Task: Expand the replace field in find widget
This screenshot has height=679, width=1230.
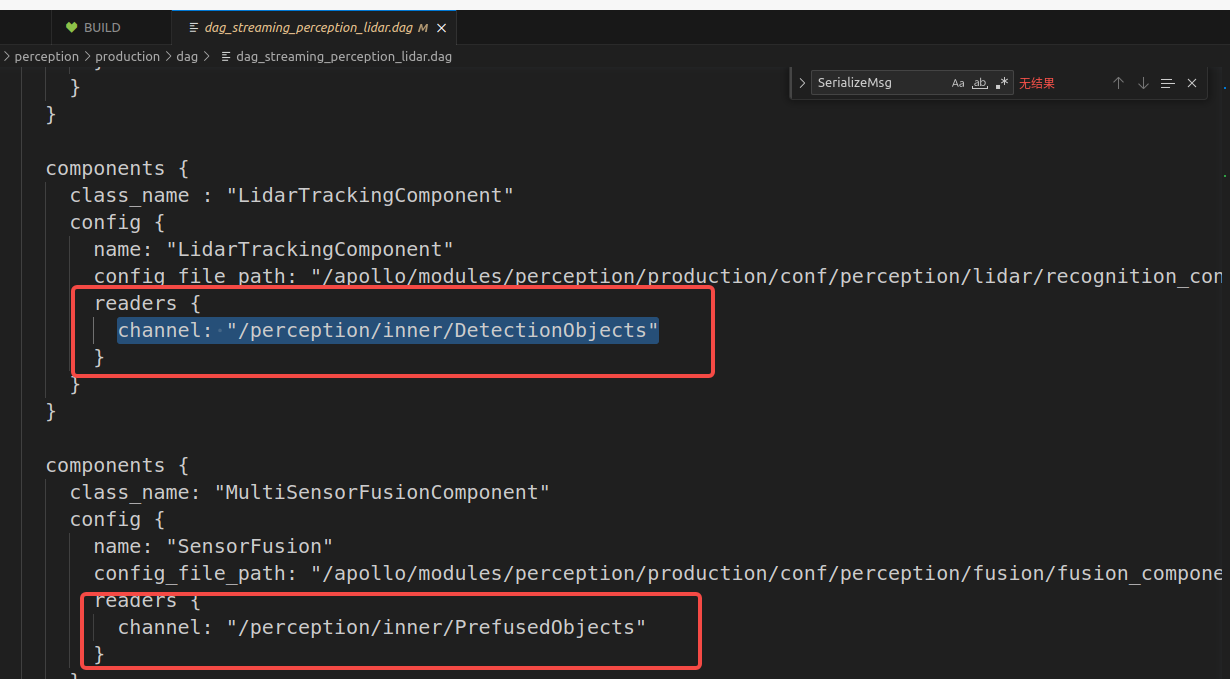Action: point(801,83)
